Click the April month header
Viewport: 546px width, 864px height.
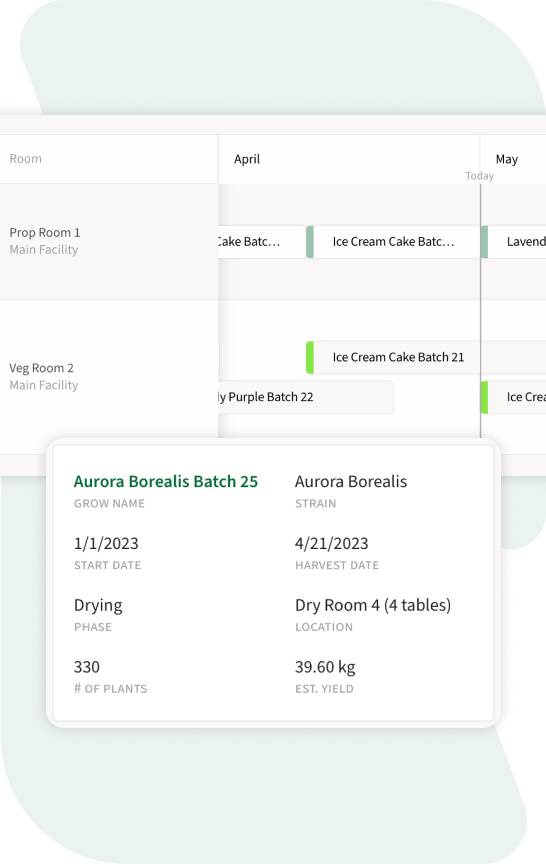point(247,159)
